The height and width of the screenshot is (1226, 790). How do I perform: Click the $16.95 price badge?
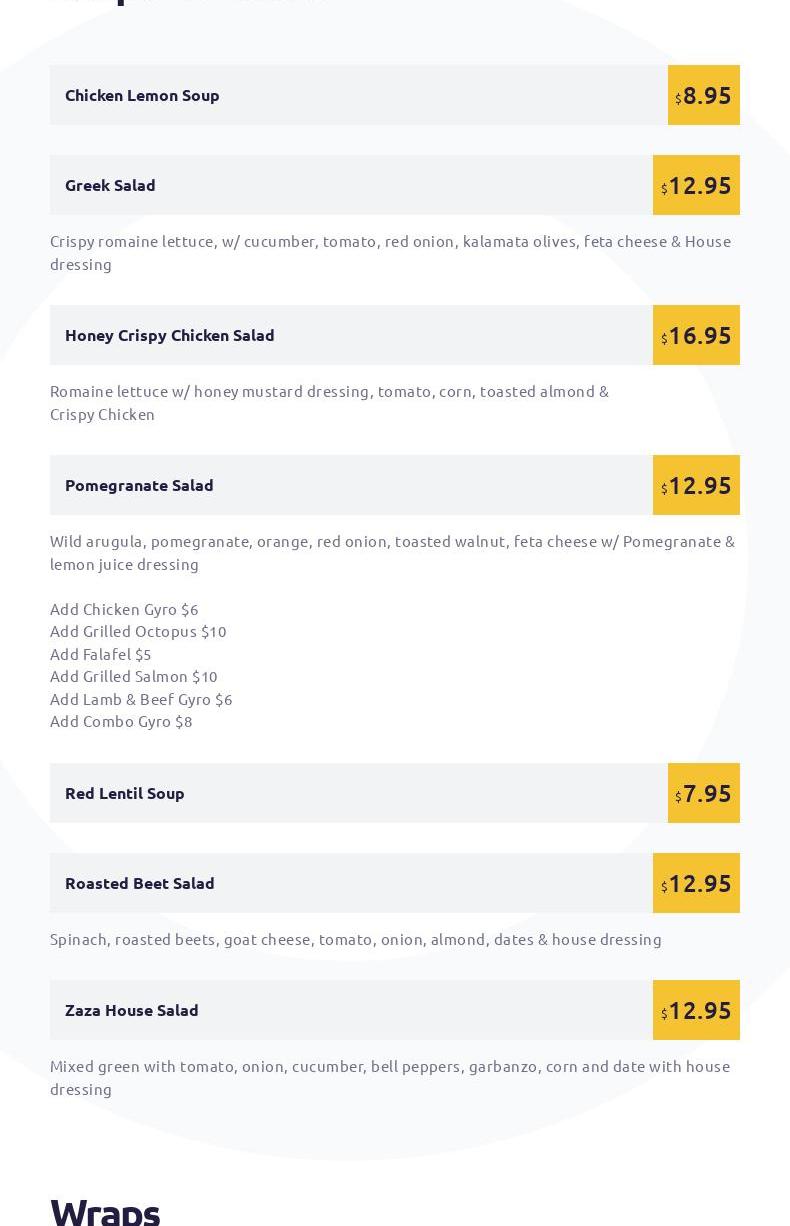pos(696,335)
